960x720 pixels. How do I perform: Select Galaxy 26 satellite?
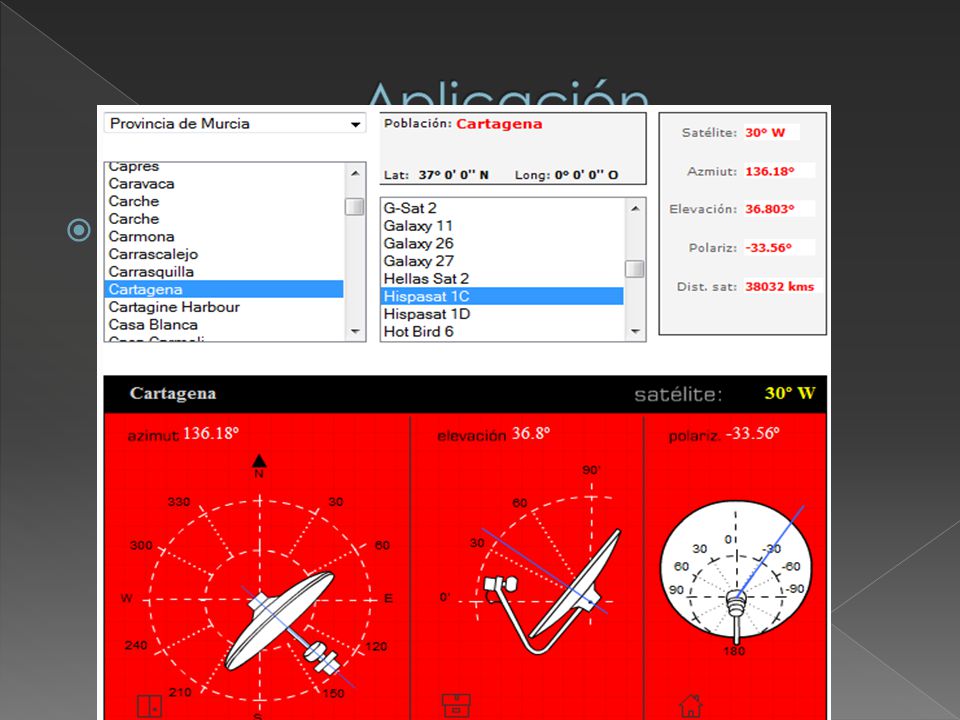tap(502, 244)
